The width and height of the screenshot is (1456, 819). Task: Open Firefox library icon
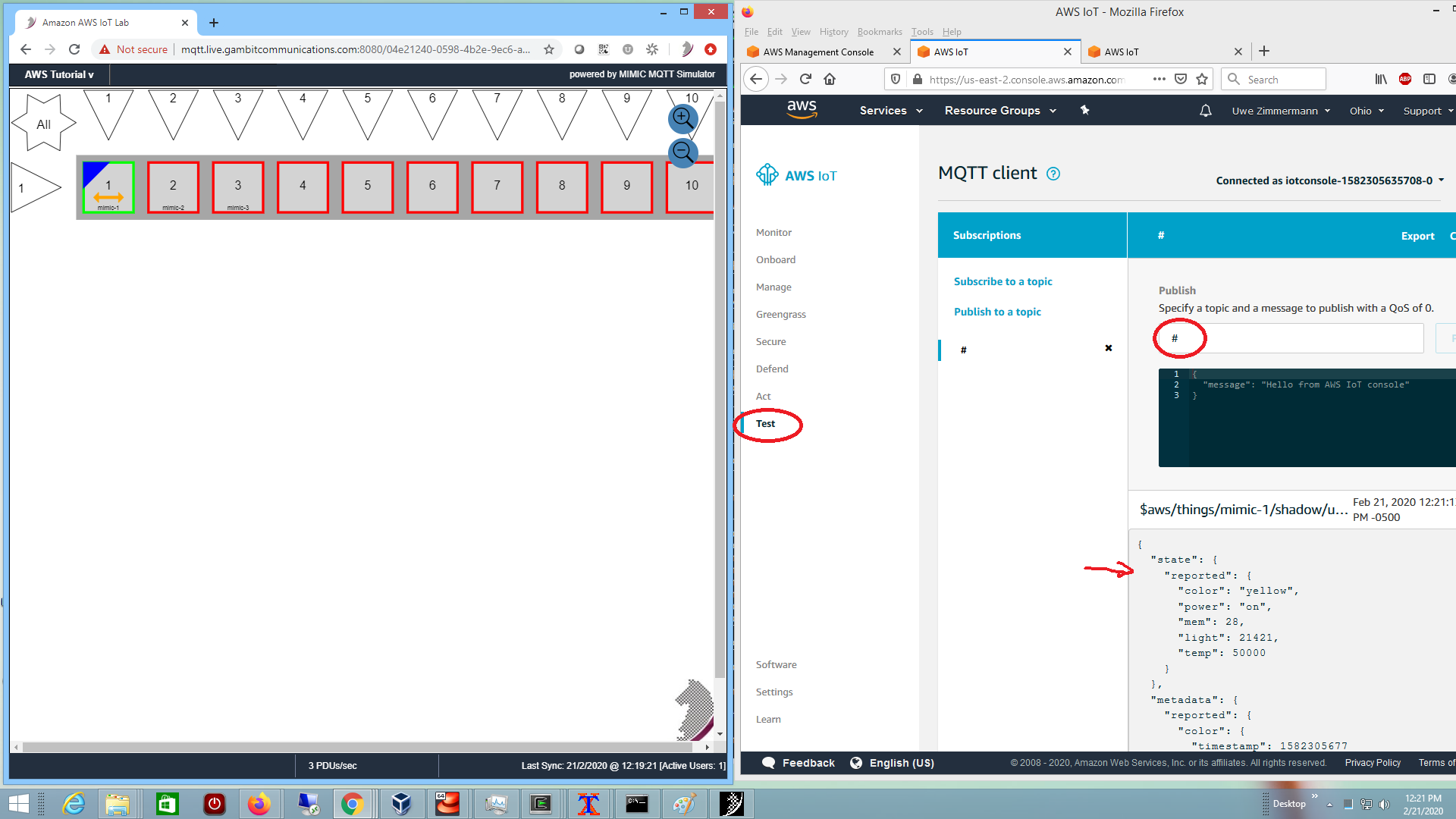1381,79
